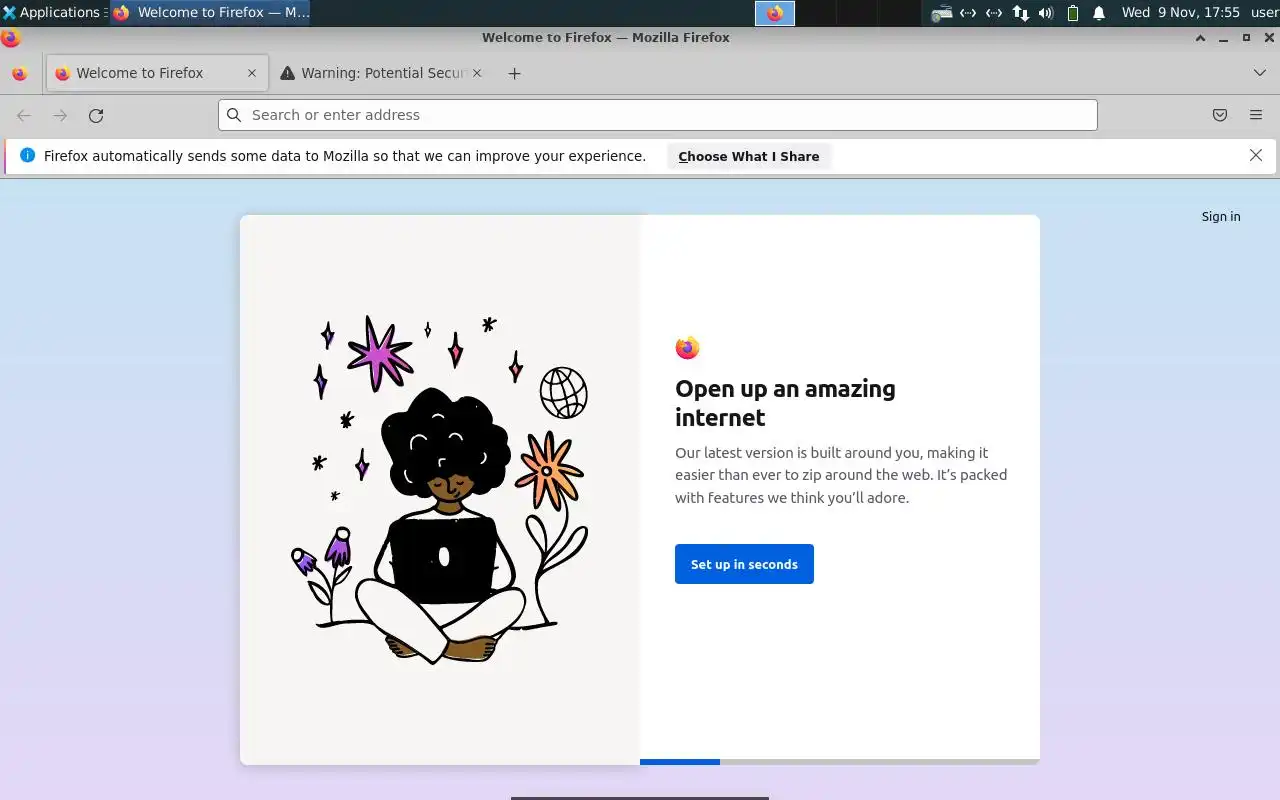This screenshot has width=1280, height=800.
Task: Close the Warning: Potential Security tab
Action: (x=477, y=73)
